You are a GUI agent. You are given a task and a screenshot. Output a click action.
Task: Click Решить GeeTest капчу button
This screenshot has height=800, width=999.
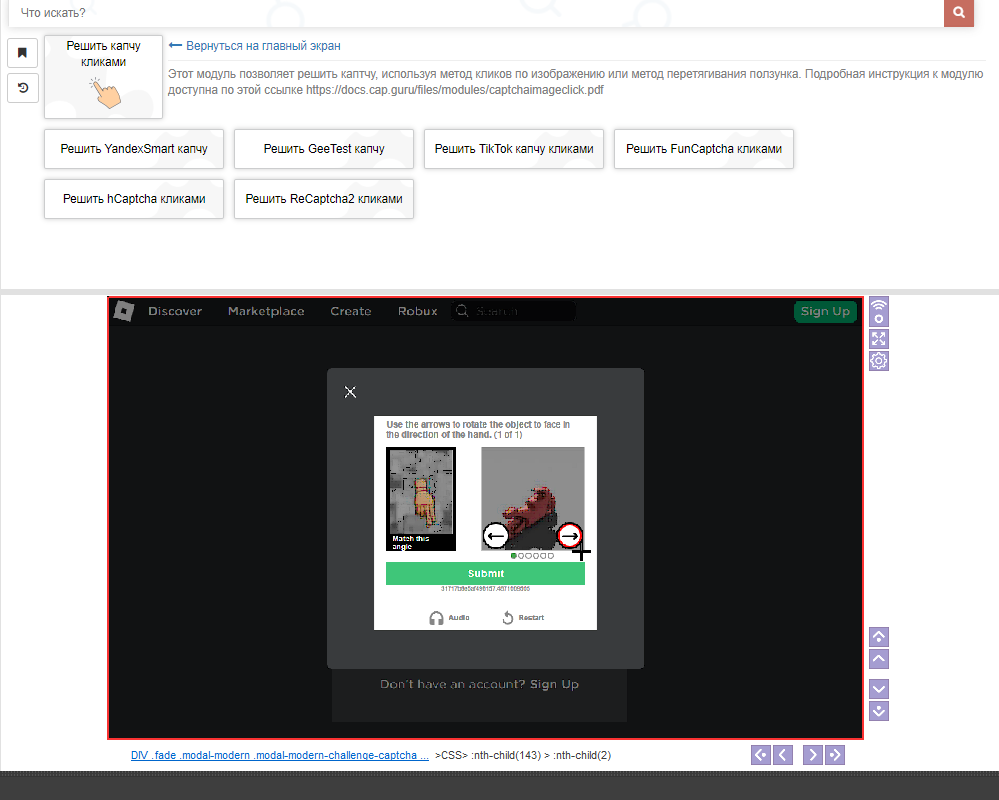pyautogui.click(x=324, y=149)
